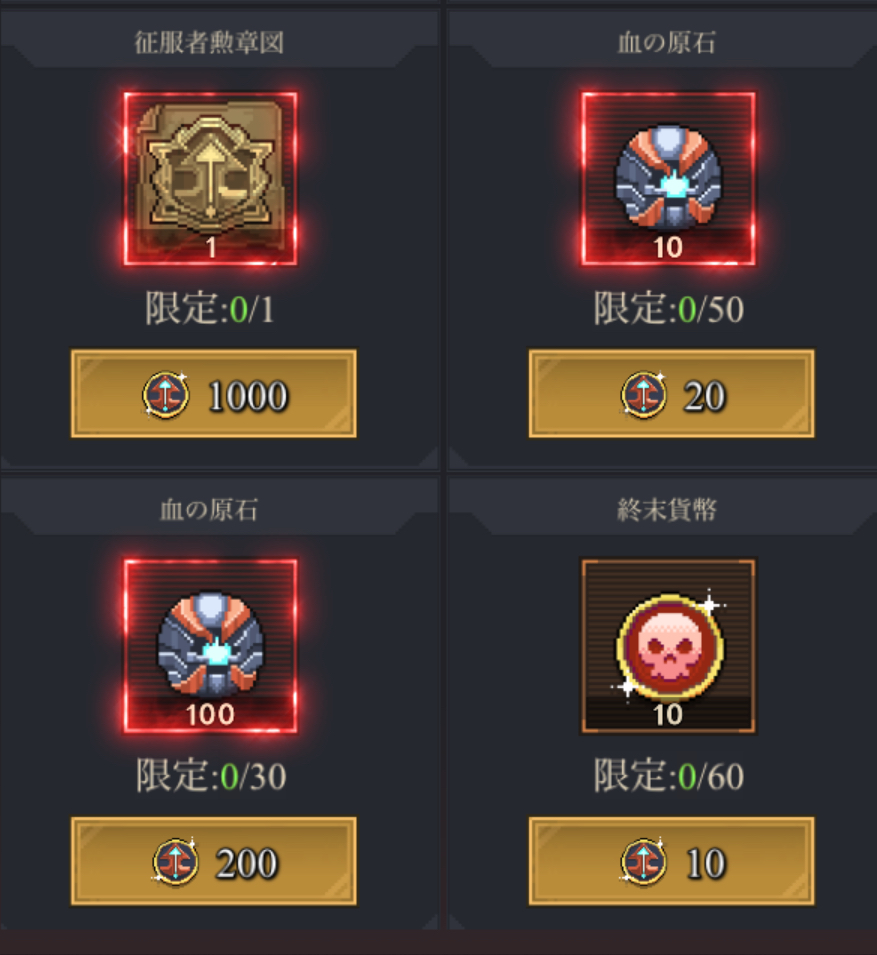Buy the 終末貨幣 for 10
This screenshot has width=877, height=955.
[x=671, y=861]
